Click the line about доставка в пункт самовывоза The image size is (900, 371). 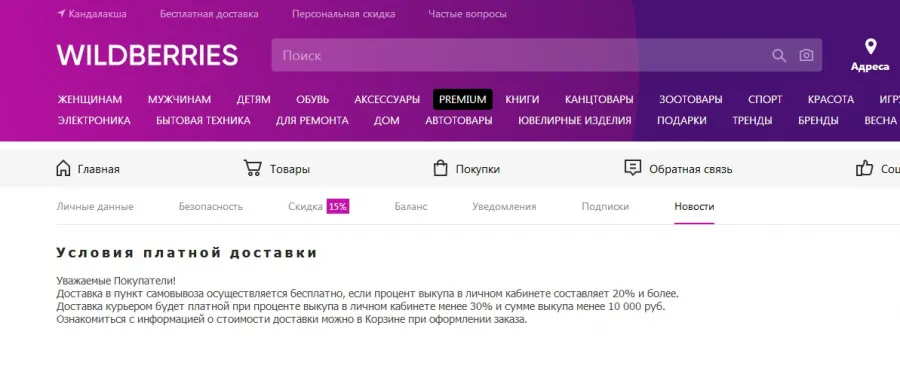coord(367,293)
